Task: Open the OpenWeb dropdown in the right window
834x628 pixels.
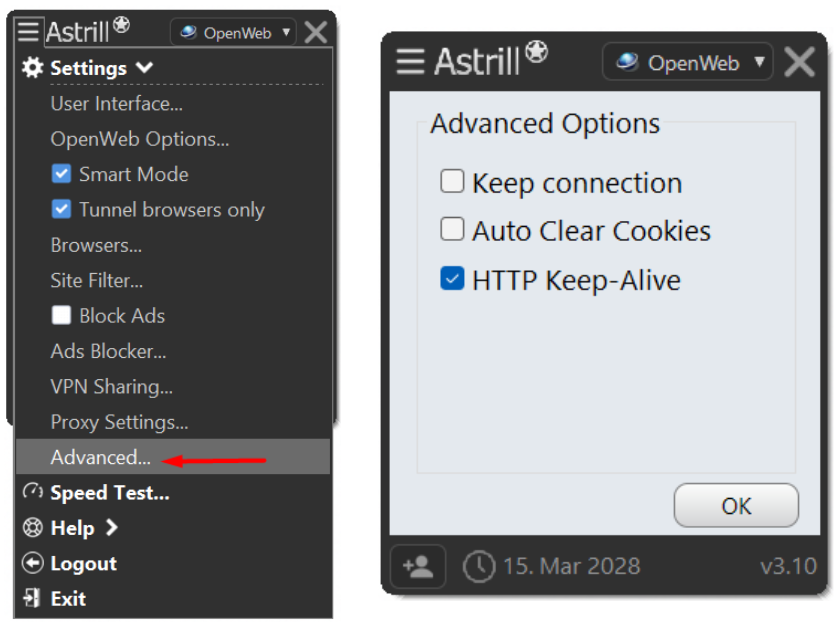Action: click(687, 62)
